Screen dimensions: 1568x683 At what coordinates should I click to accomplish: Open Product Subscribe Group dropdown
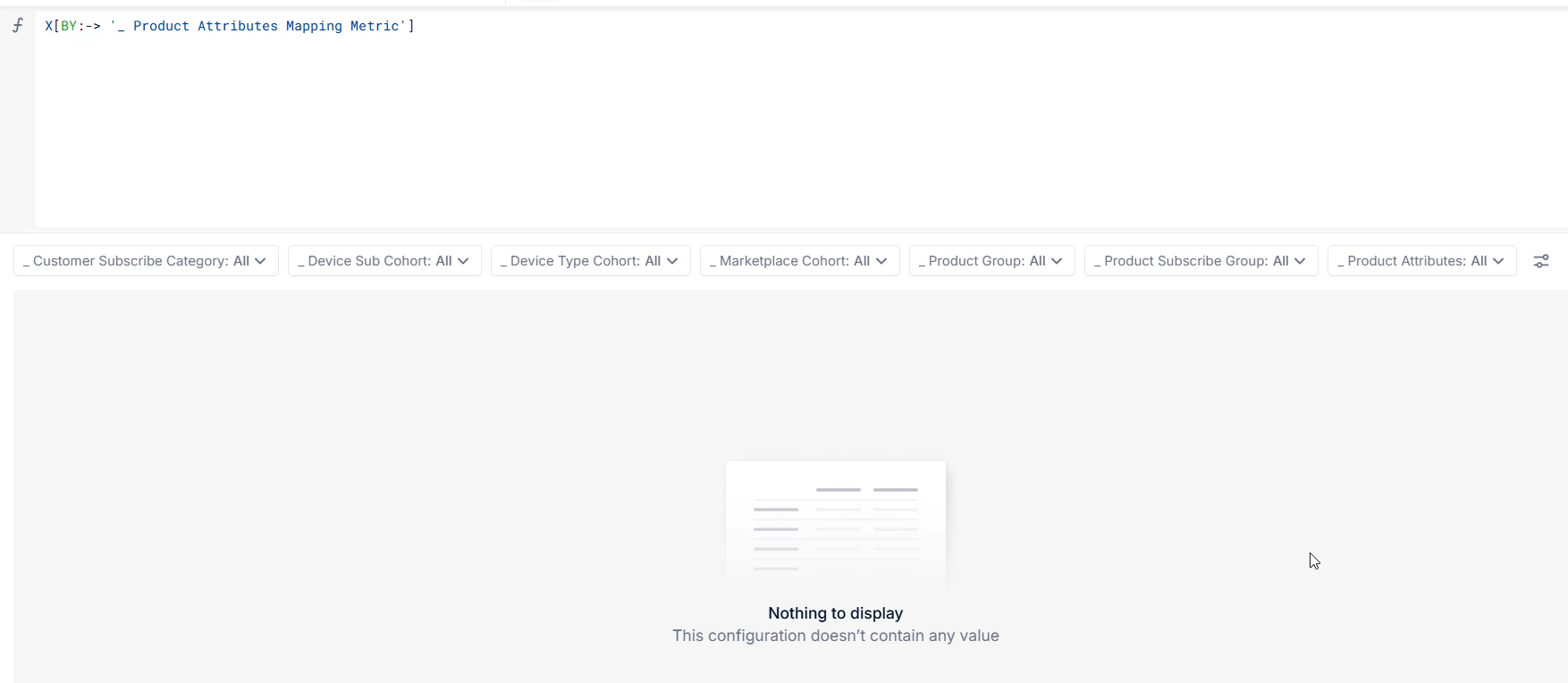pos(1201,261)
